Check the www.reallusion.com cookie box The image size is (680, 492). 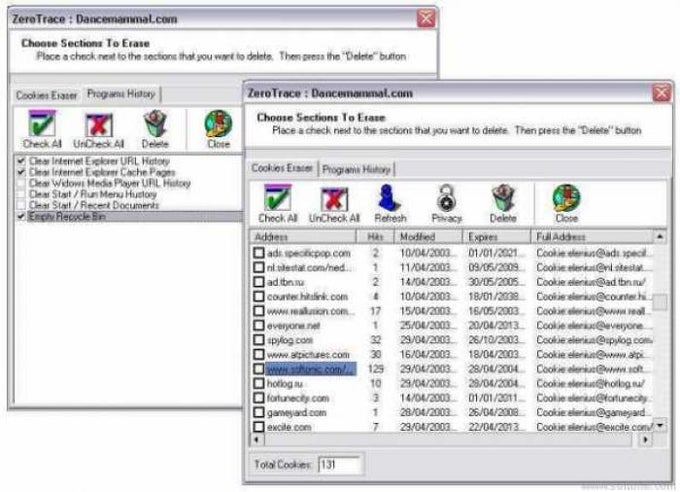tap(258, 311)
